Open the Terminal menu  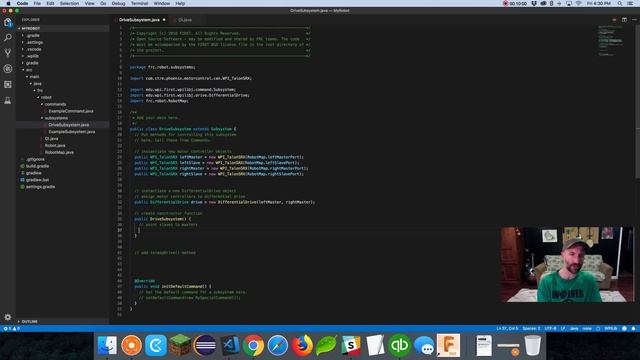pos(139,3)
